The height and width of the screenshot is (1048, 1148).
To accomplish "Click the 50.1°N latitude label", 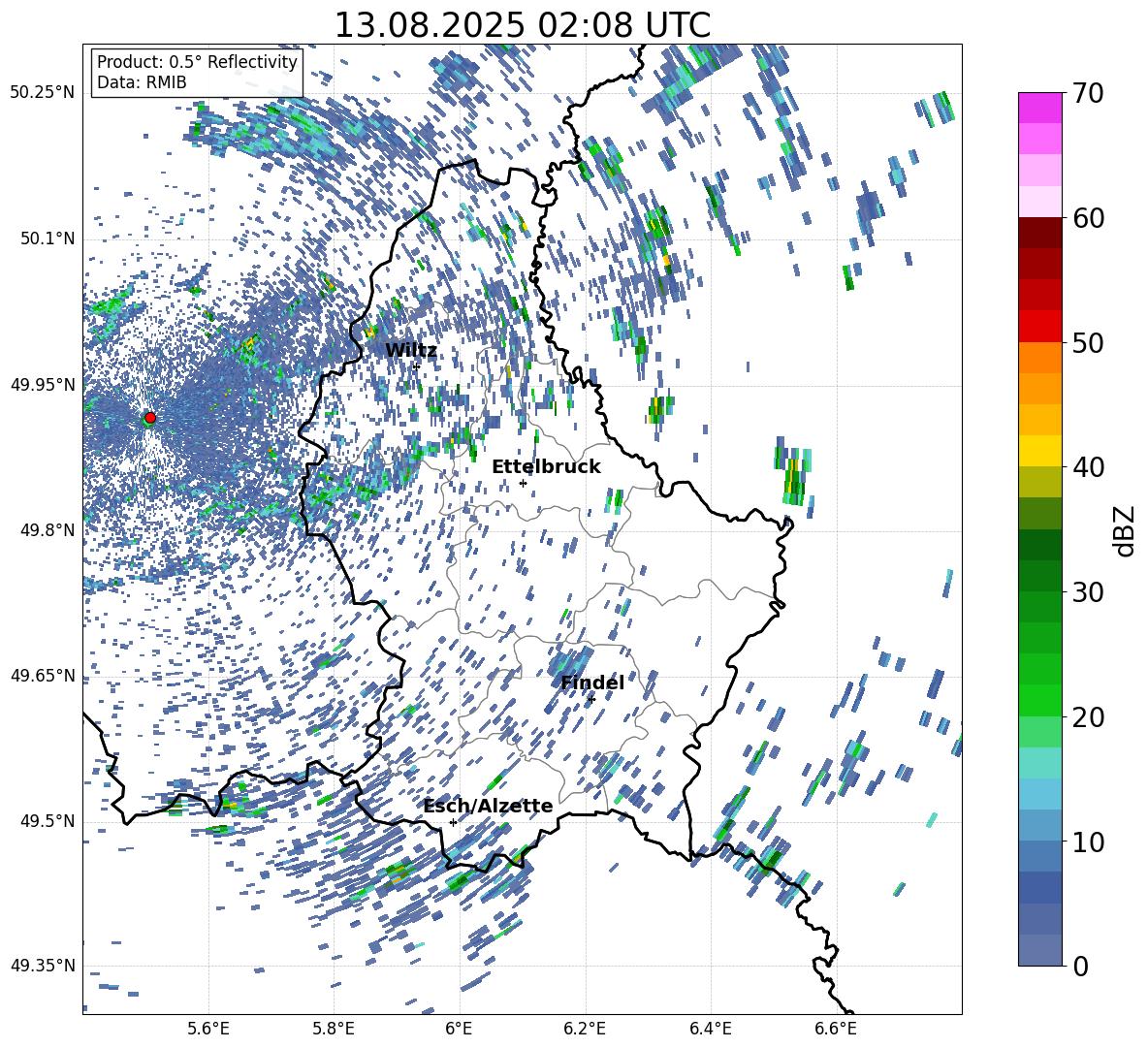I will (x=47, y=238).
